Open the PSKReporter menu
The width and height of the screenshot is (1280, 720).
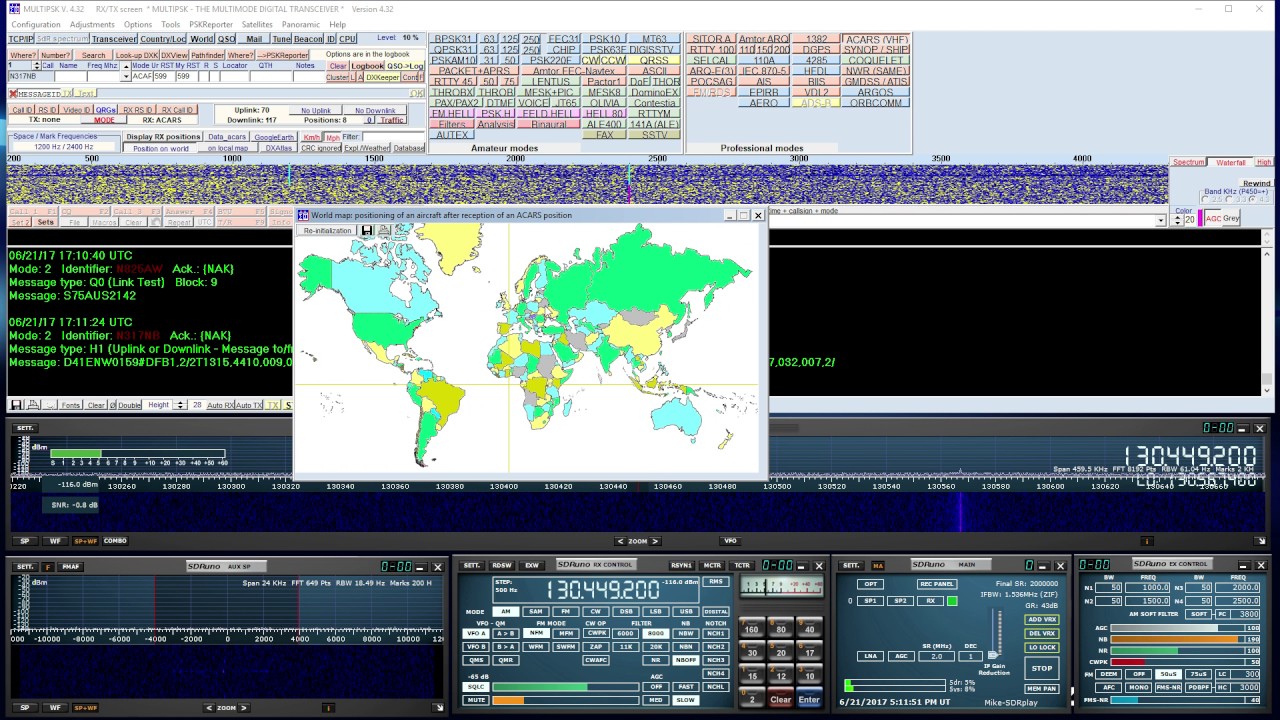point(211,24)
